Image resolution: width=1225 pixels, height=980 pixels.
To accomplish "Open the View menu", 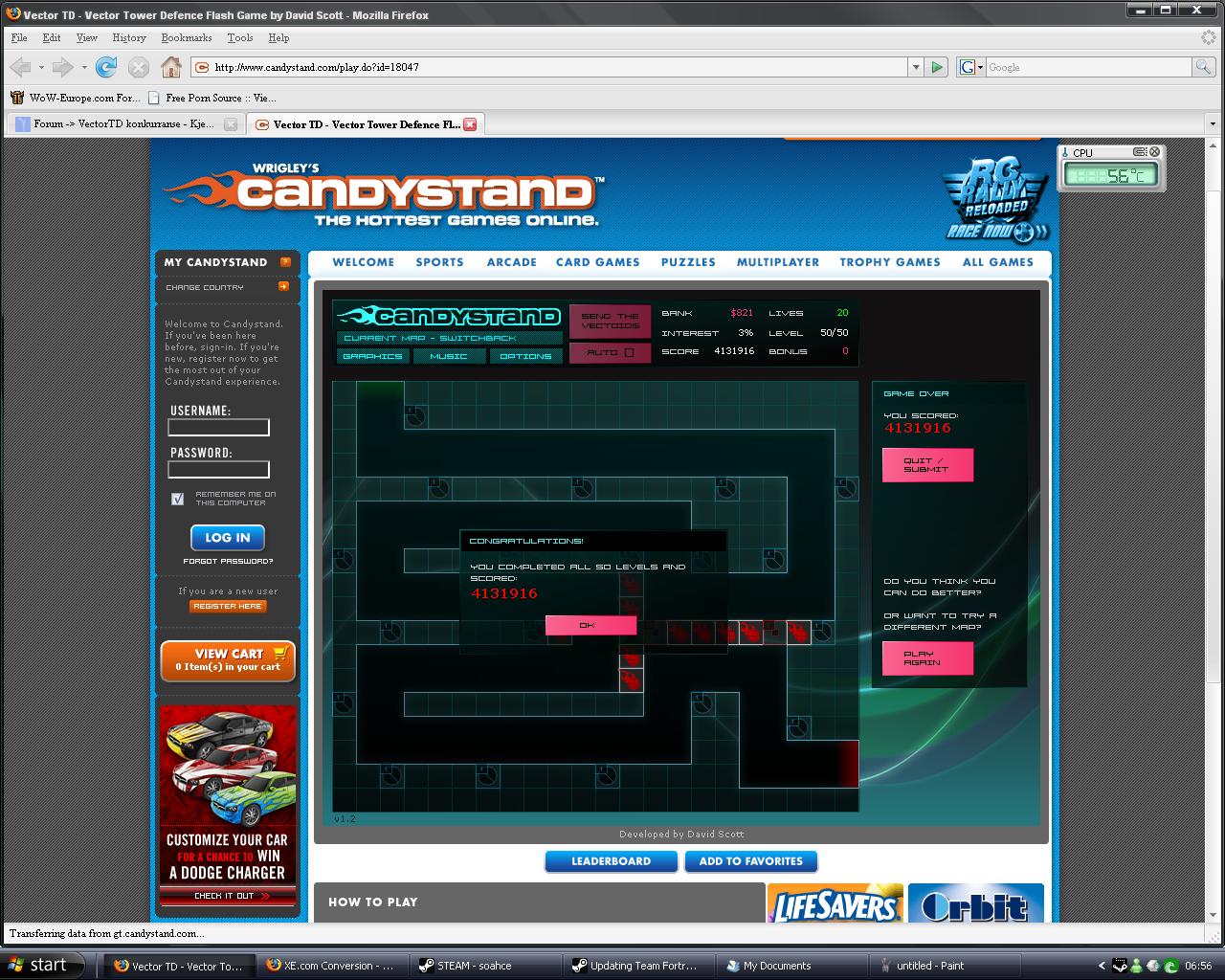I will click(87, 38).
